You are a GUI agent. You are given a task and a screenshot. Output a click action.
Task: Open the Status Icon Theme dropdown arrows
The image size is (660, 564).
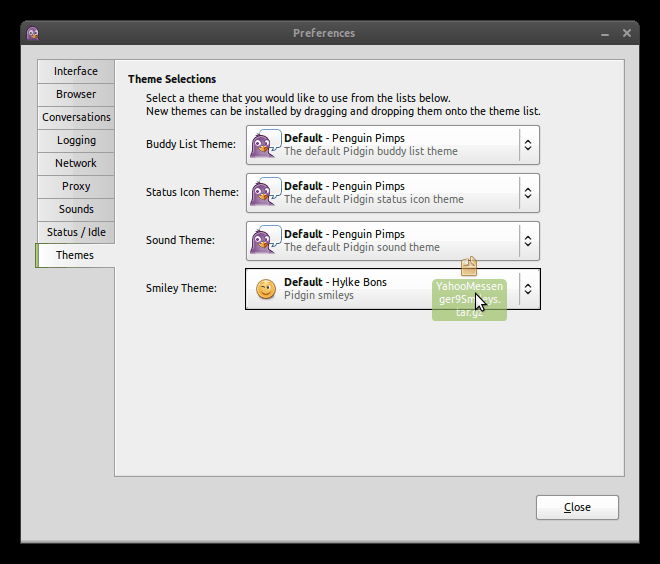[528, 193]
